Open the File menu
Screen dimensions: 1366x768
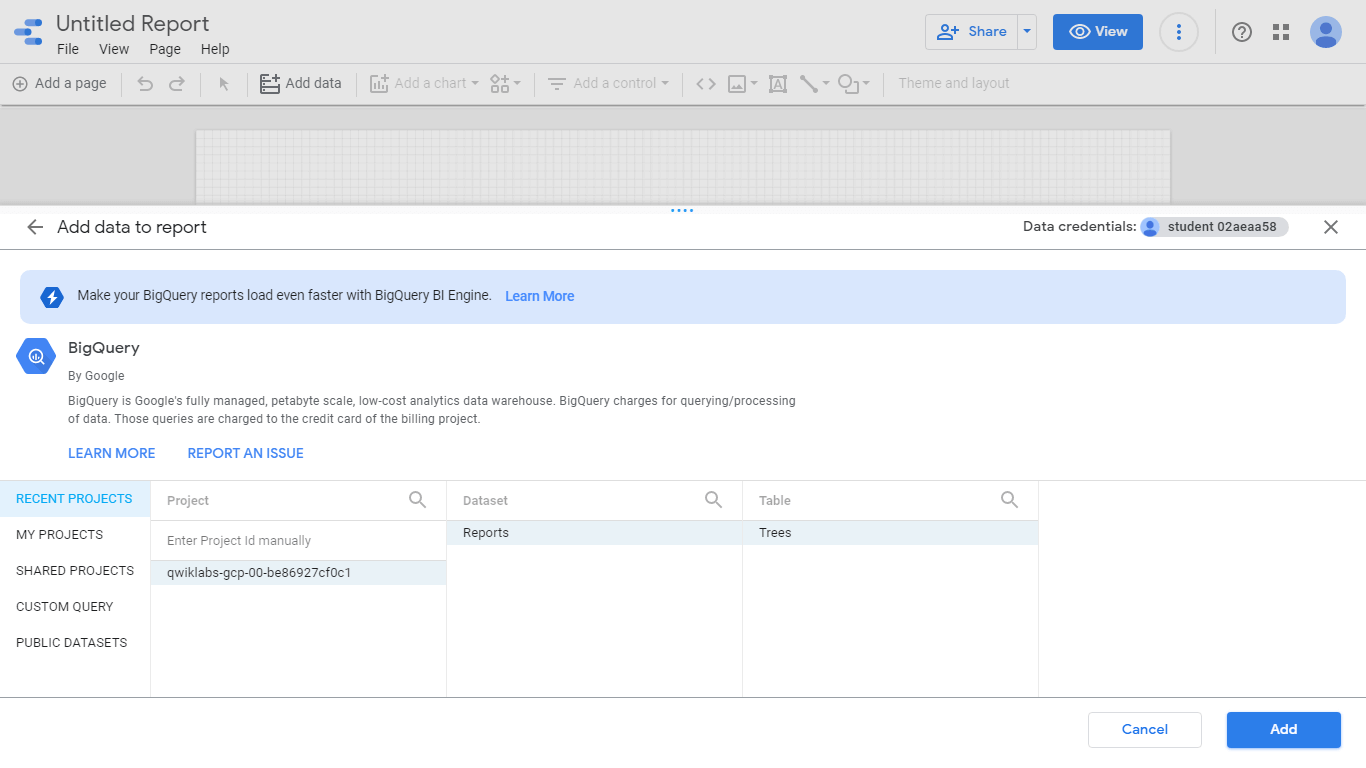pyautogui.click(x=68, y=49)
